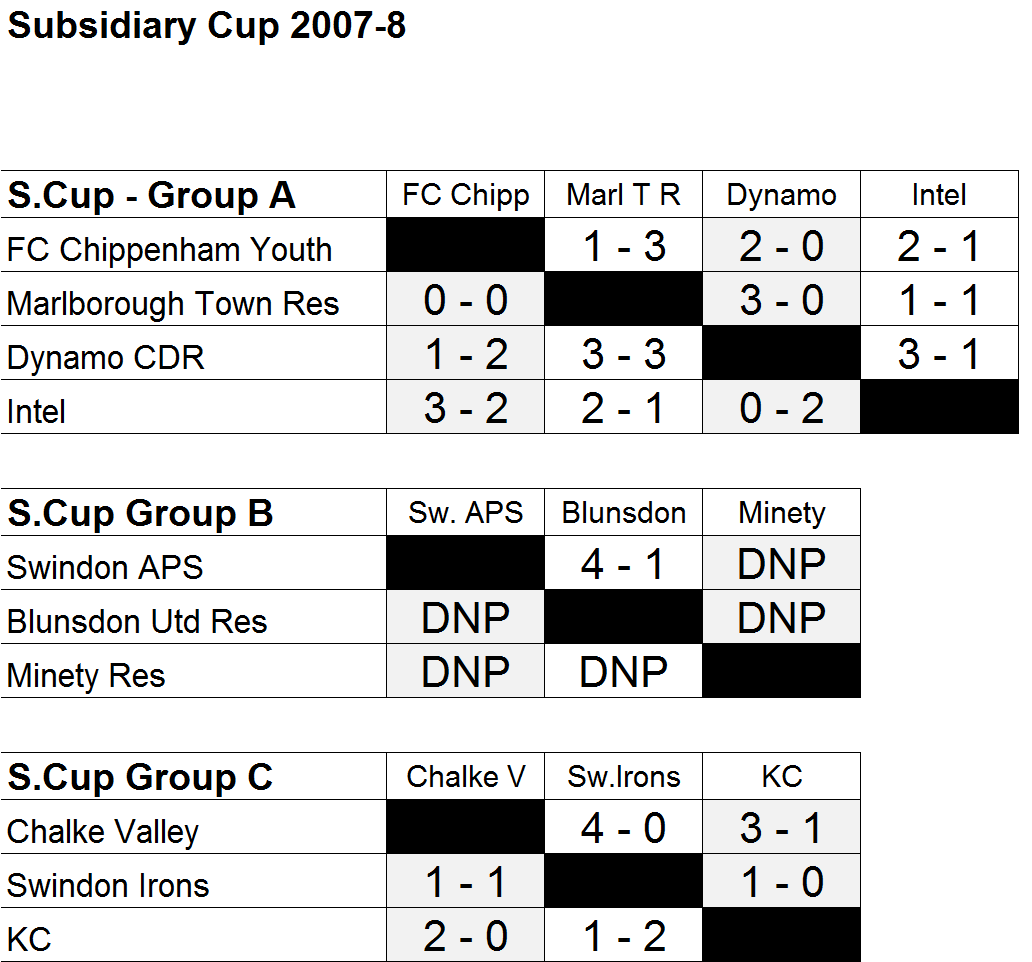Select the 4 - 0 score in Chalke Valley row
Screen dimensions: 1032x962
tap(623, 829)
